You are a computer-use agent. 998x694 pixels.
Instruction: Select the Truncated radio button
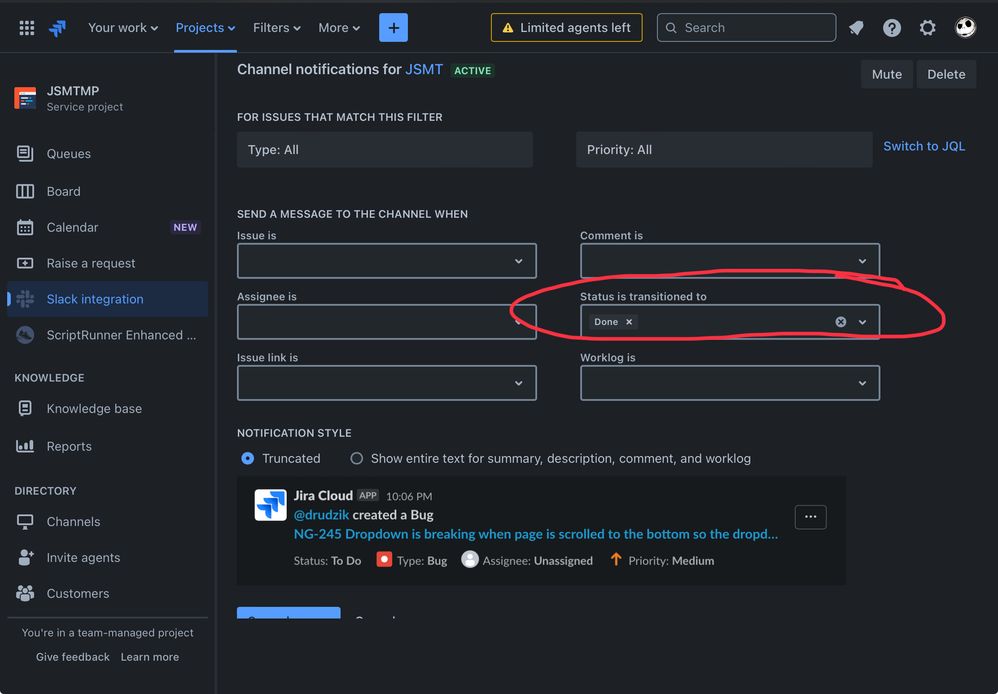(x=248, y=458)
